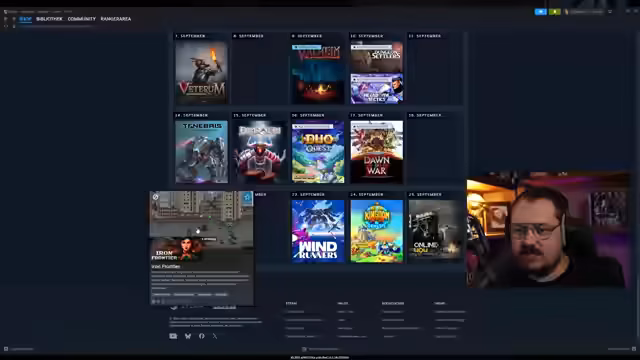Open the Duo Quest game tile

[x=318, y=152]
